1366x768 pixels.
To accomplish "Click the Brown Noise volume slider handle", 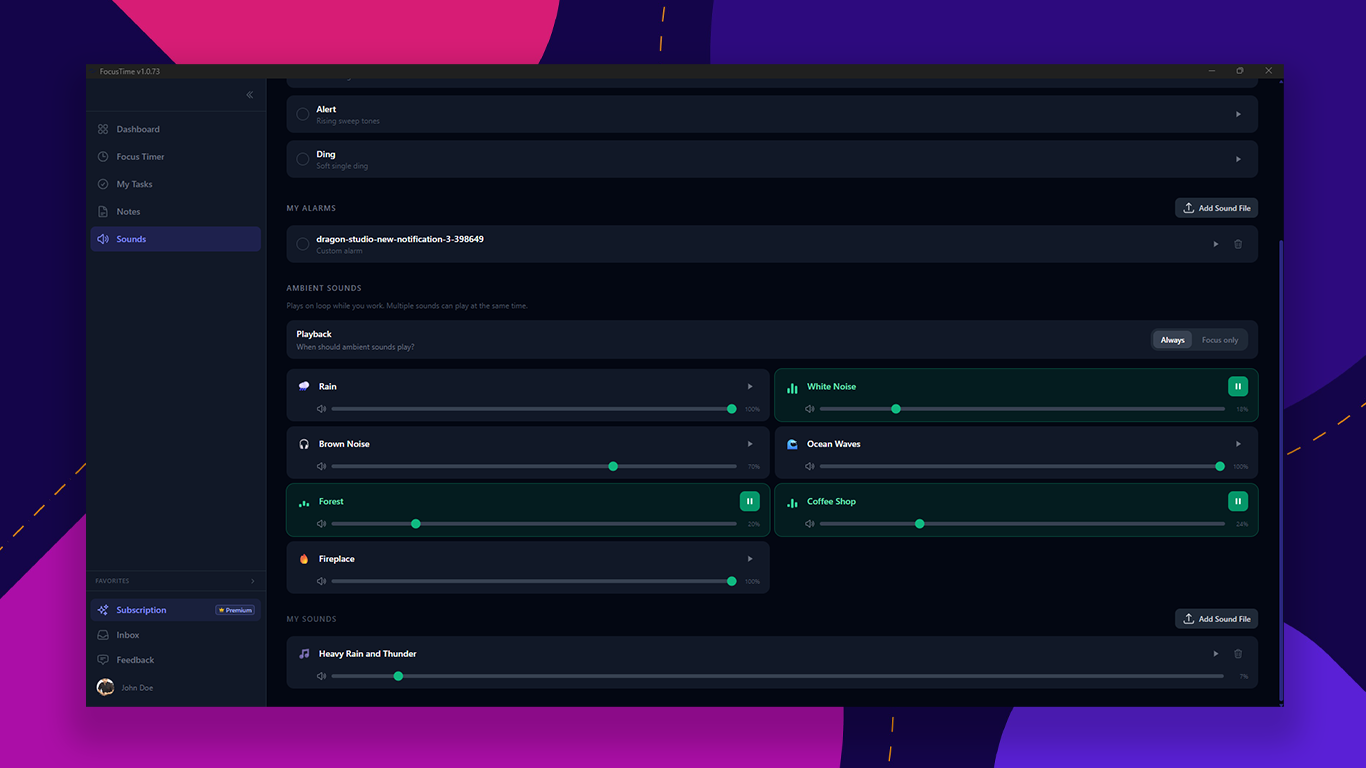I will (x=613, y=467).
